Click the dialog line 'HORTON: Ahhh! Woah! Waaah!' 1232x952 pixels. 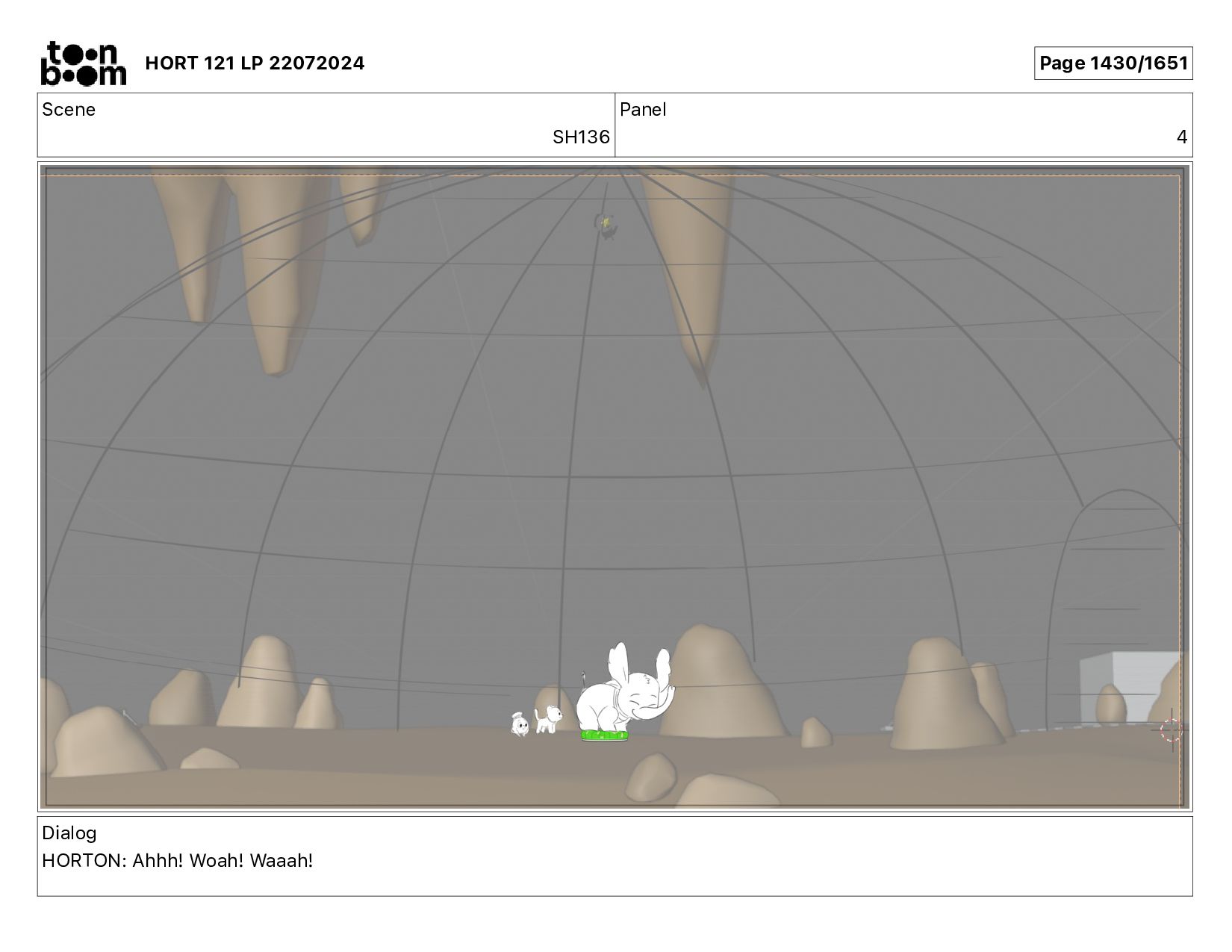[178, 861]
